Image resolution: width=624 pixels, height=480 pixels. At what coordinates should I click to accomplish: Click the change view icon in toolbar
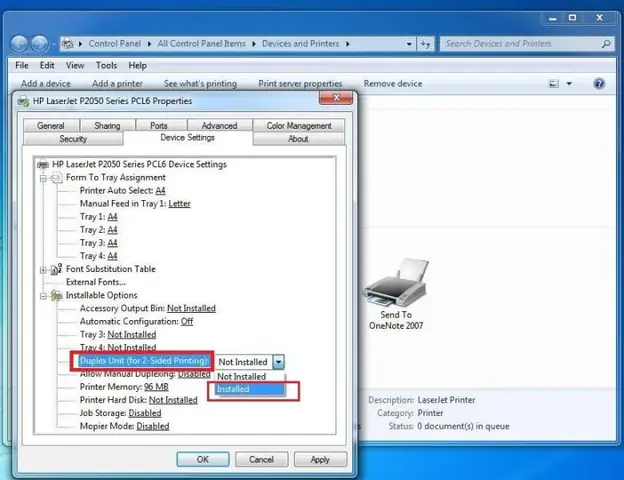[x=554, y=84]
